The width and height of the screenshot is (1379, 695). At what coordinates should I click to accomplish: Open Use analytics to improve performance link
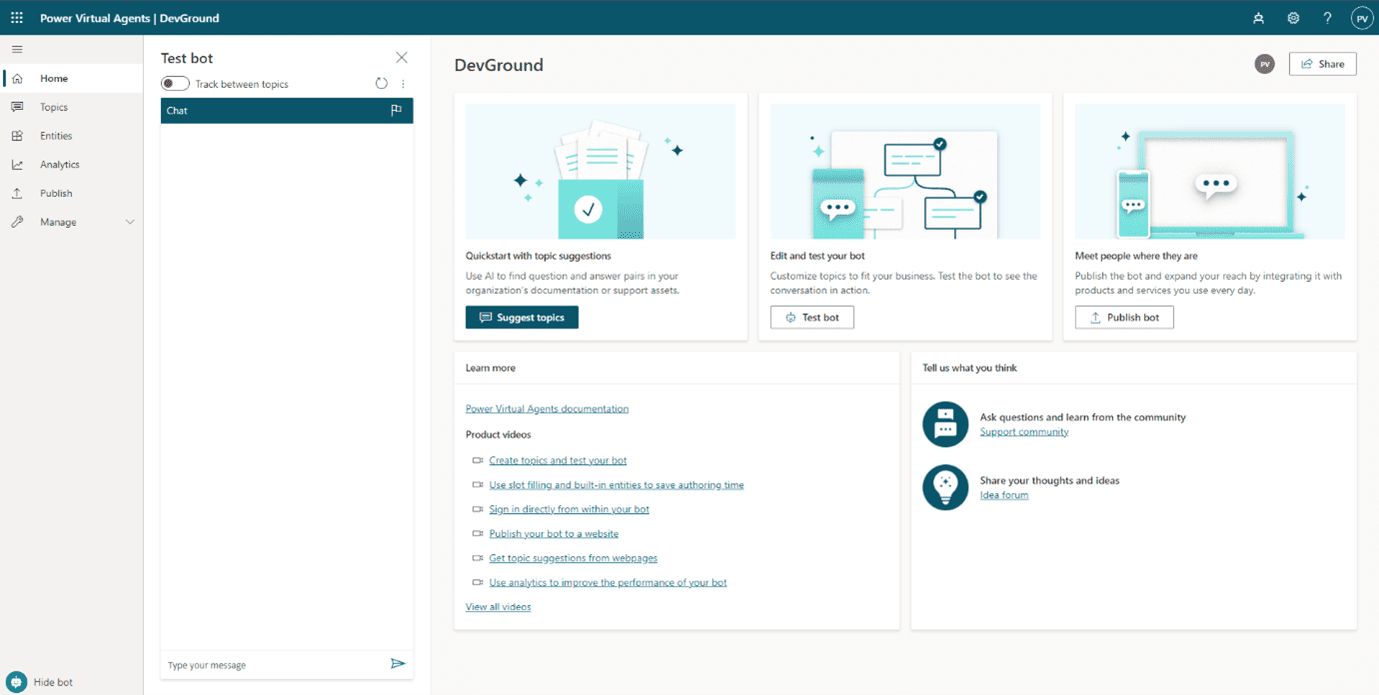click(608, 582)
